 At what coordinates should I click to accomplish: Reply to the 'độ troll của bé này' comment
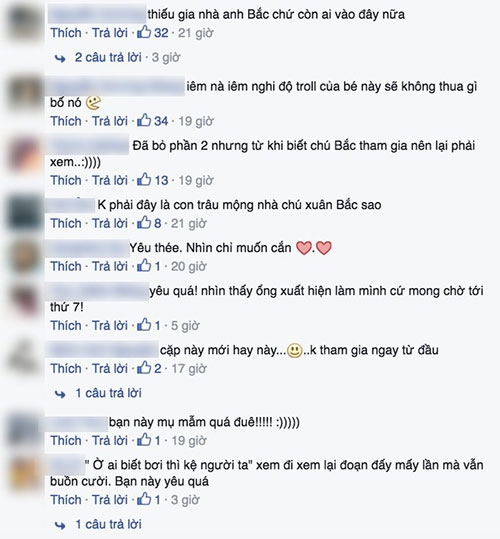(110, 121)
